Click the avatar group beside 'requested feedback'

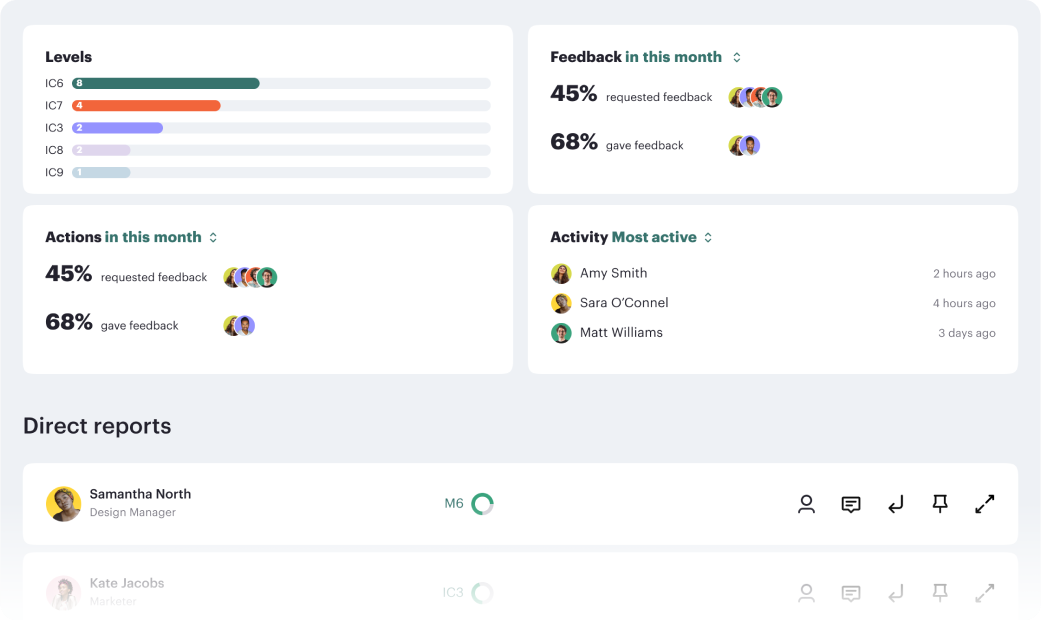coord(754,97)
